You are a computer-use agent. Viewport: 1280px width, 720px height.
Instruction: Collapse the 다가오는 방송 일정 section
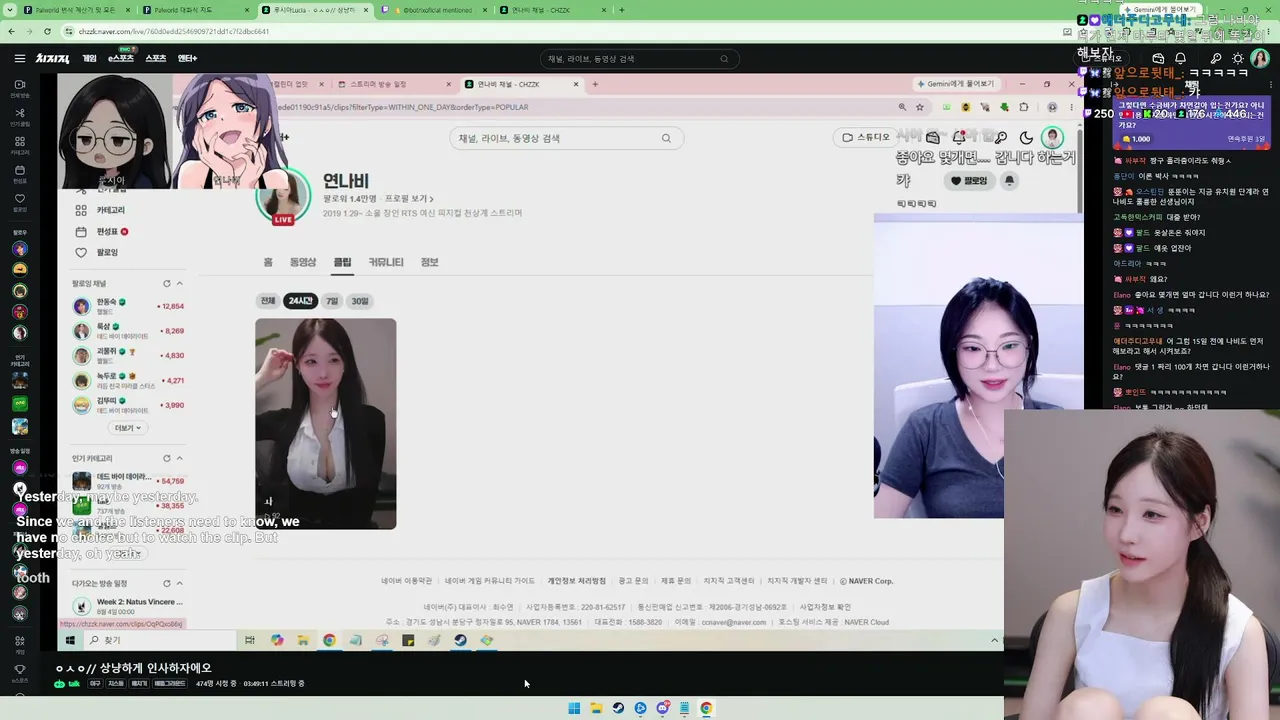point(180,583)
